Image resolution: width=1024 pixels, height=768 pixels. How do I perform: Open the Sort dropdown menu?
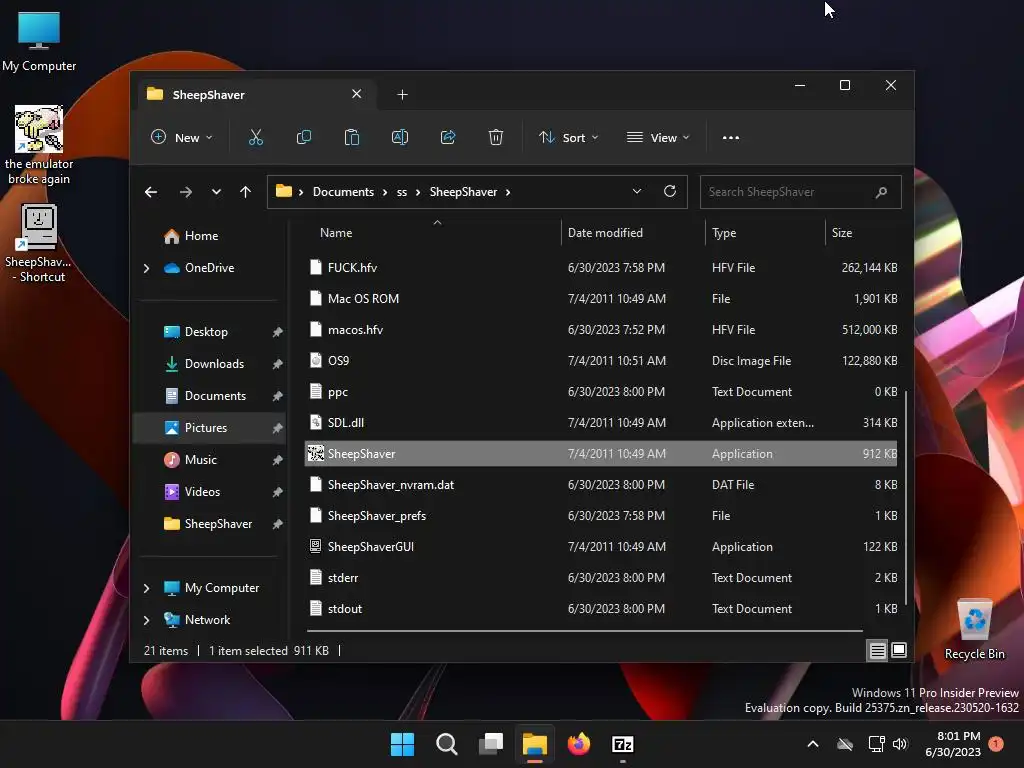point(568,137)
